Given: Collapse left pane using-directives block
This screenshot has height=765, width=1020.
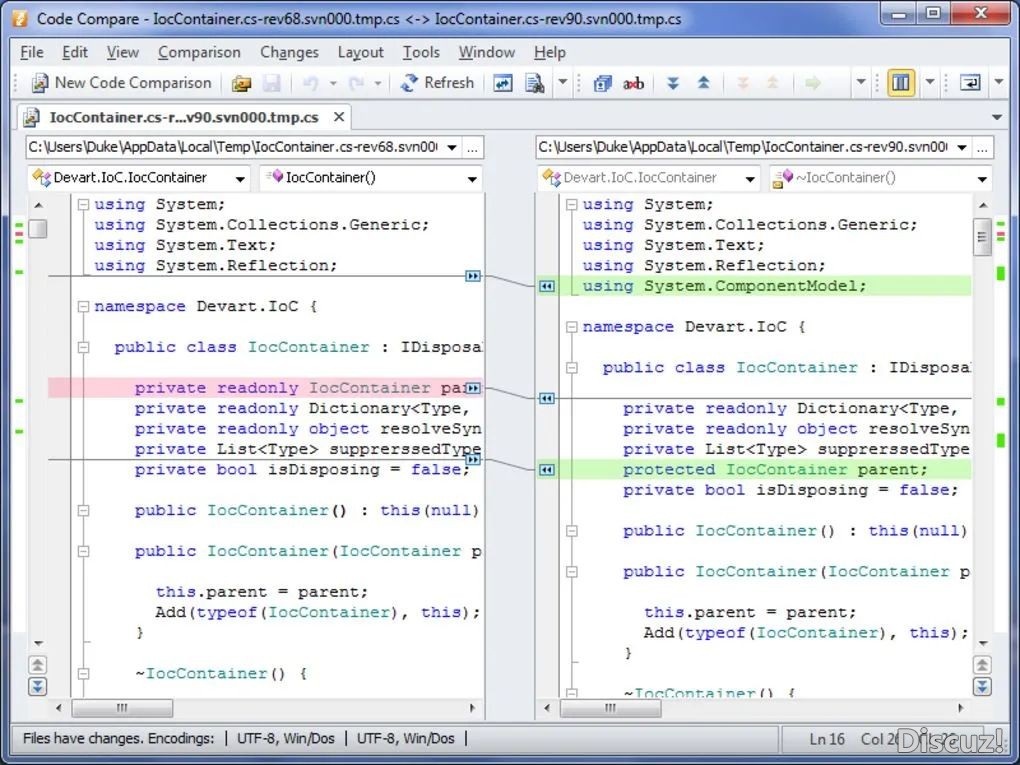Looking at the screenshot, I should pos(83,204).
